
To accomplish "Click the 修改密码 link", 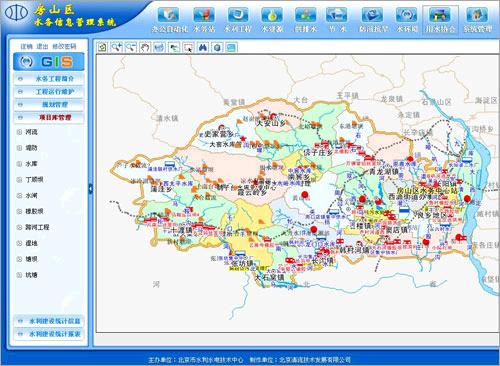I will click(x=64, y=46).
